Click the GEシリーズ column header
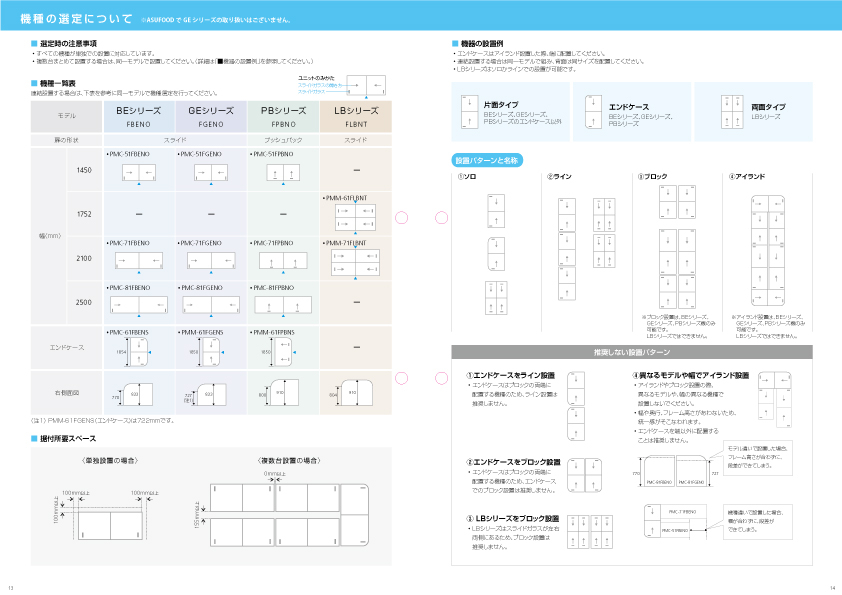842x595 pixels. pos(211,117)
